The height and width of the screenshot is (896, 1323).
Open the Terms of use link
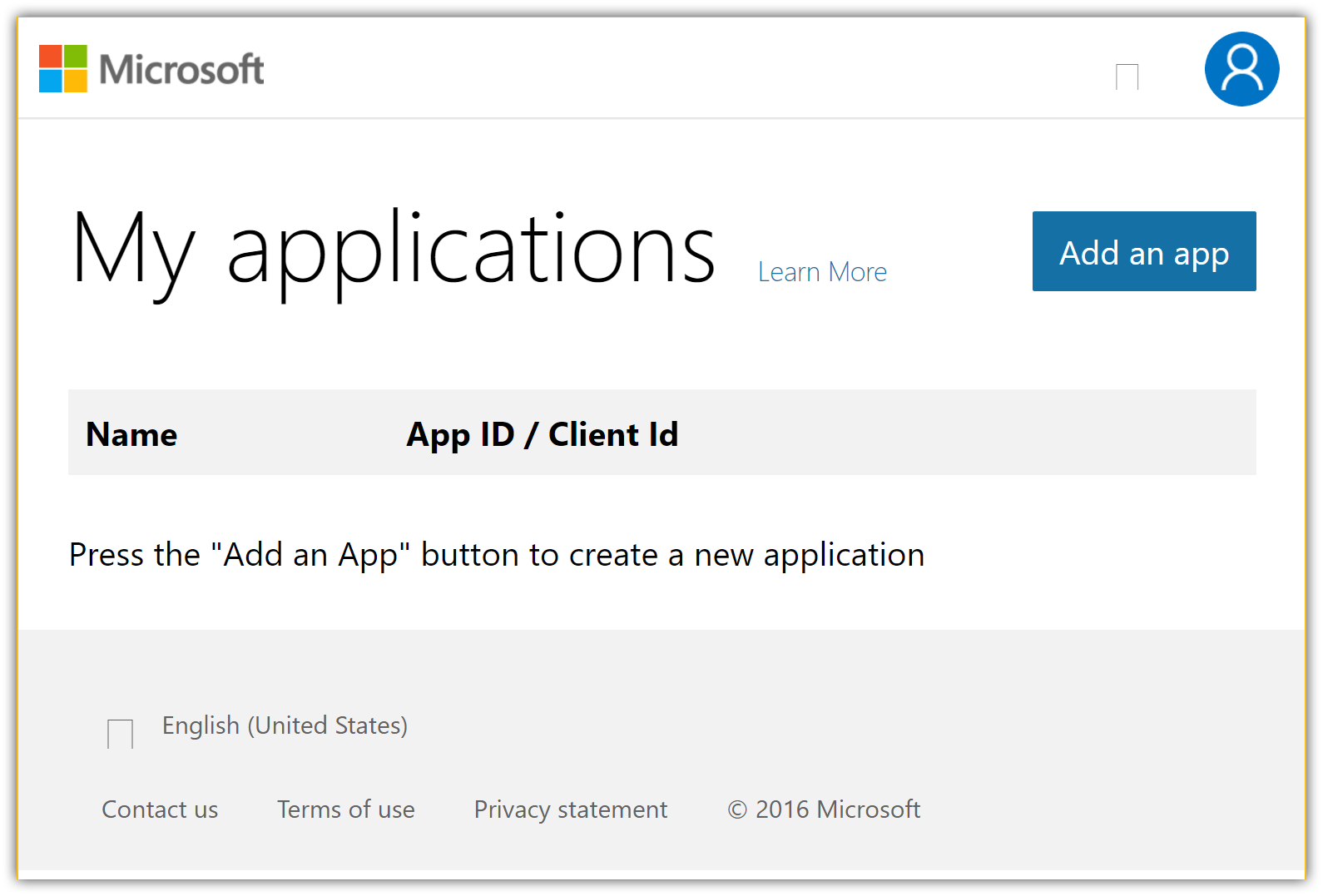pos(346,809)
